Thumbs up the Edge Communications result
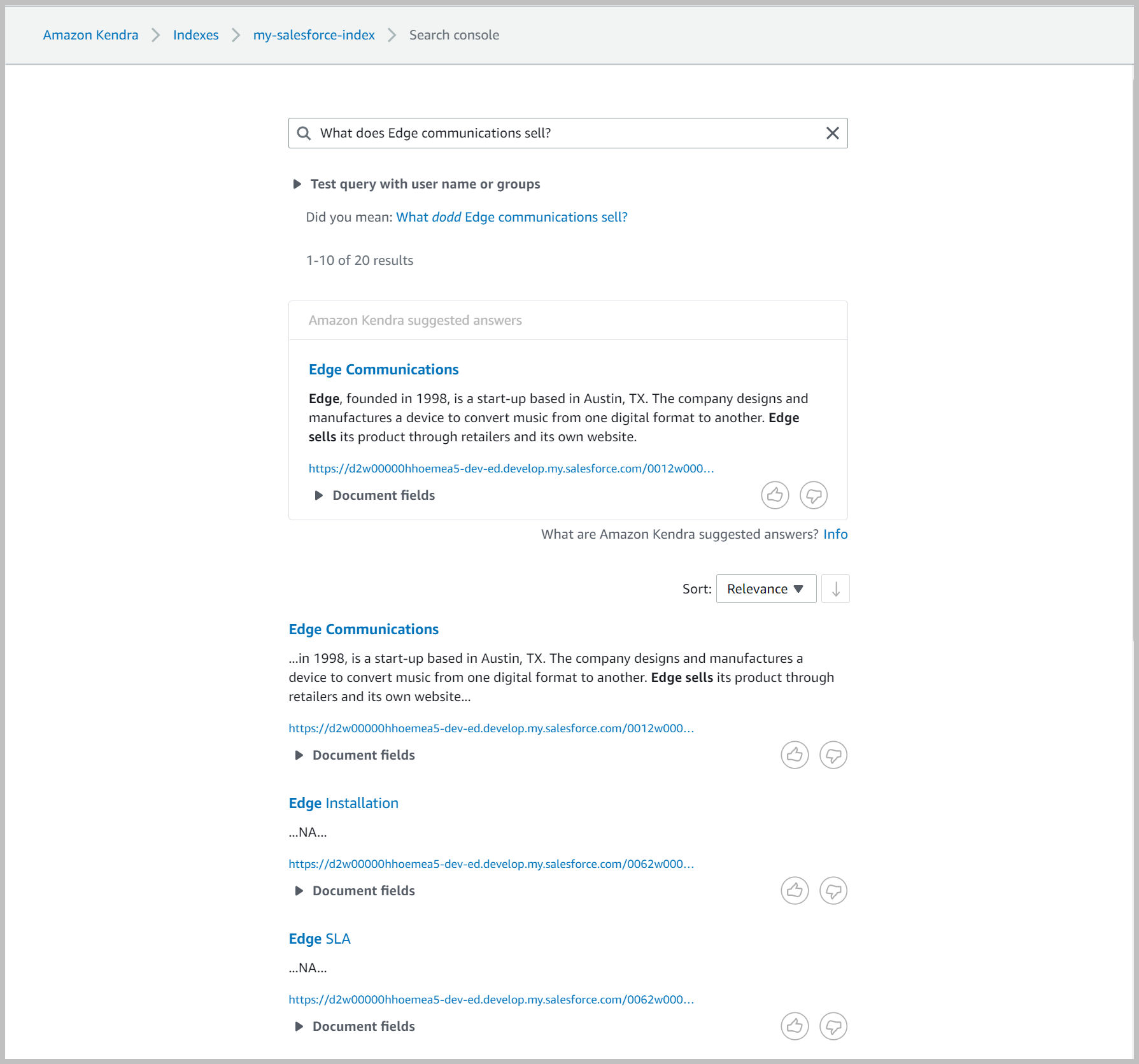The width and height of the screenshot is (1139, 1064). [795, 755]
